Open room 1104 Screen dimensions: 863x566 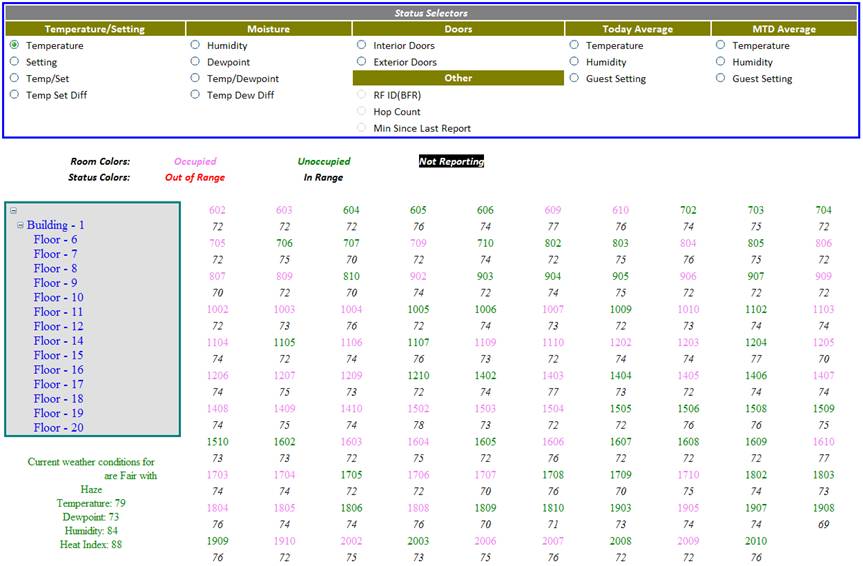pos(217,342)
